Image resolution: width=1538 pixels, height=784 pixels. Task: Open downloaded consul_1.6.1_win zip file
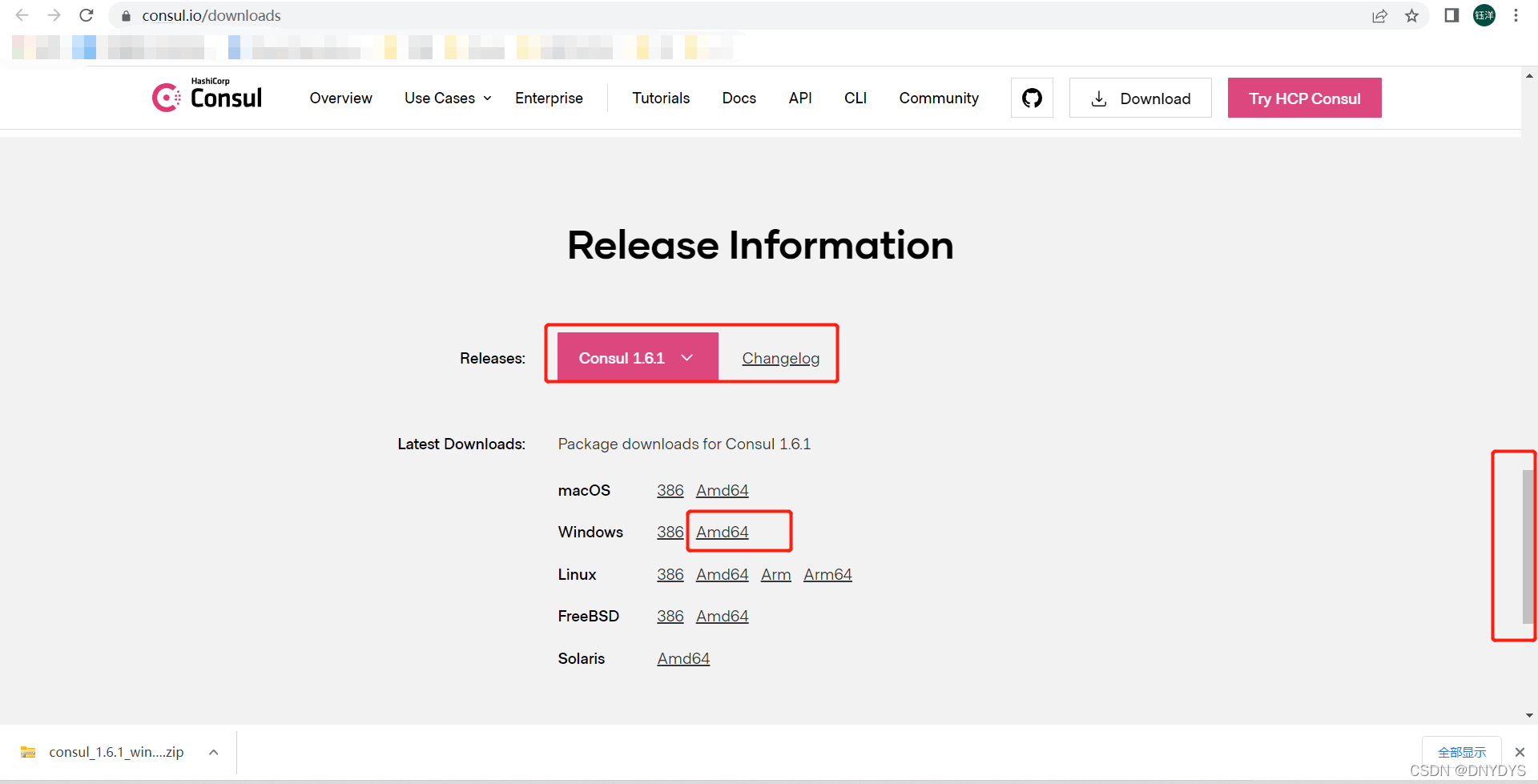click(116, 752)
